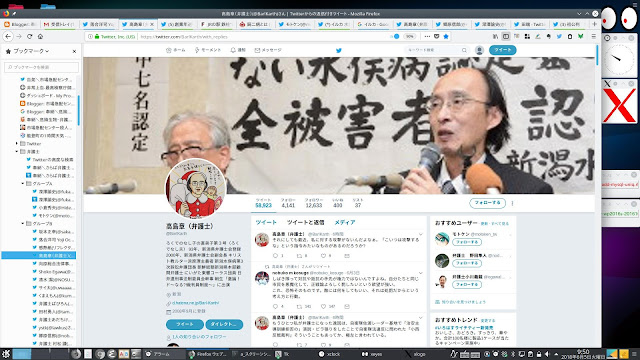Viewport: 640px width, 360px height.
Task: Retweet the first tweet with the retweet icon
Action: pyautogui.click(x=299, y=256)
